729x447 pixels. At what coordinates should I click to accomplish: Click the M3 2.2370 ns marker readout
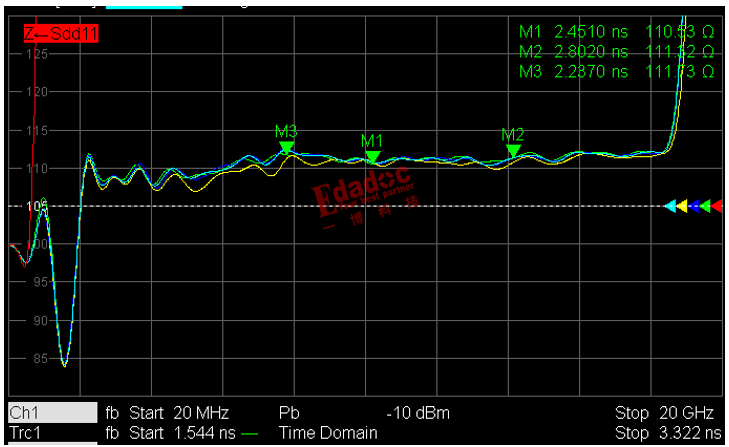coord(616,72)
